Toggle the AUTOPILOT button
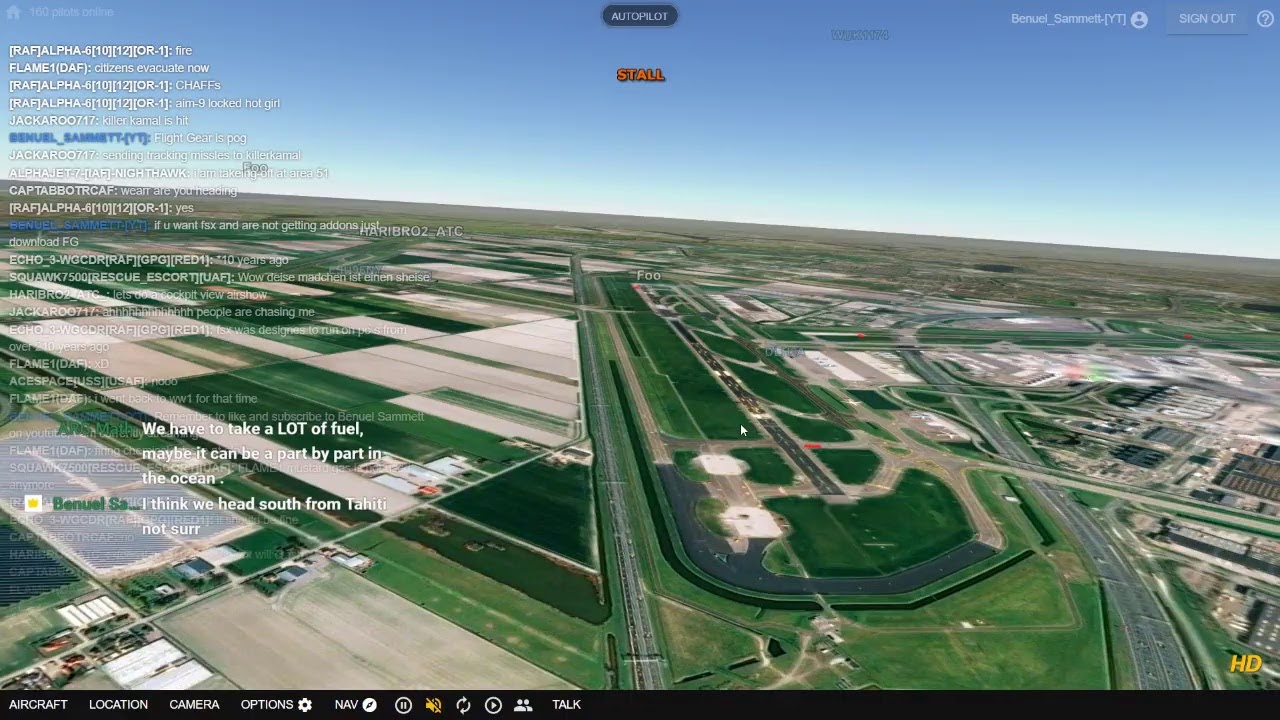The width and height of the screenshot is (1280, 720). coord(639,16)
